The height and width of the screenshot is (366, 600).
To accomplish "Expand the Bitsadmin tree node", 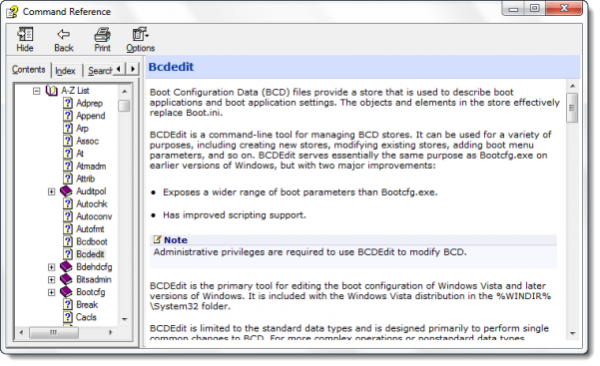I will pos(51,280).
